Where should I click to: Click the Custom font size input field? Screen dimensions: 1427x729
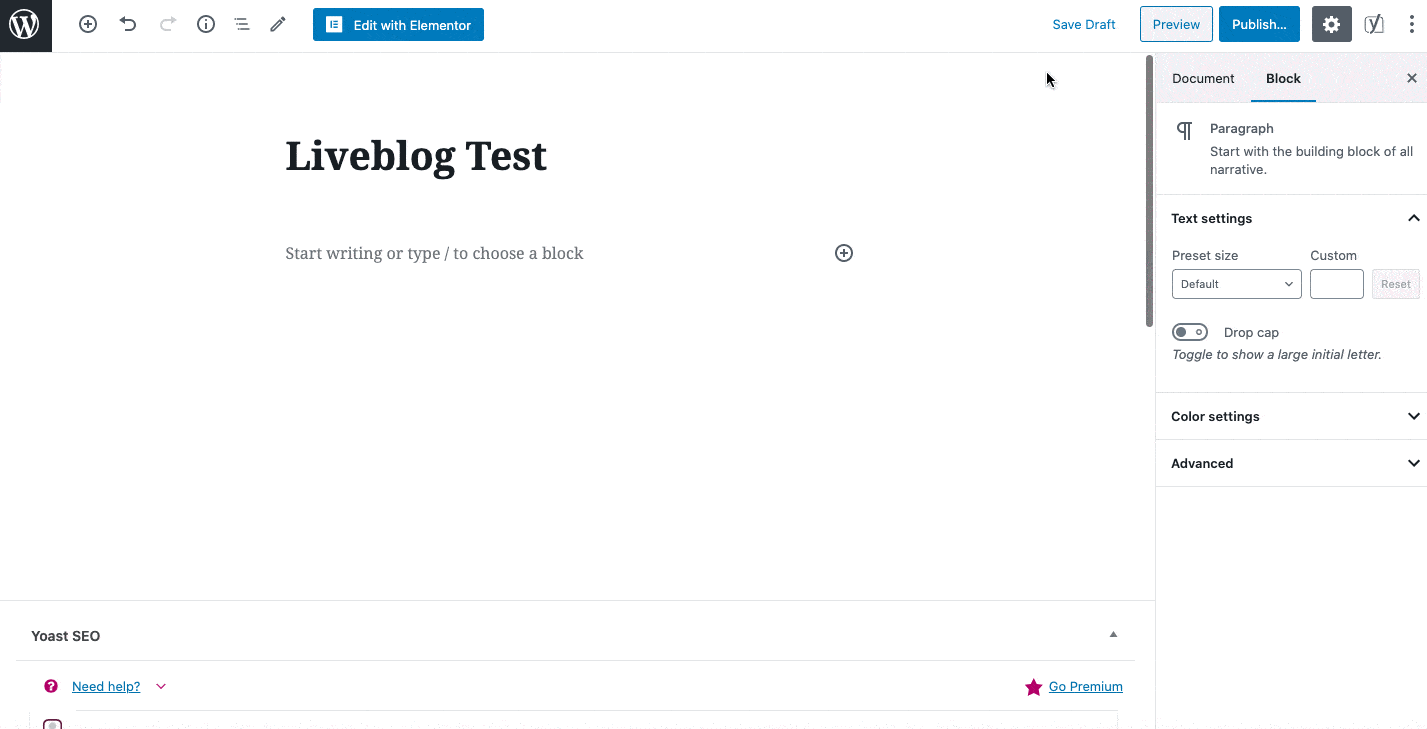tap(1336, 284)
